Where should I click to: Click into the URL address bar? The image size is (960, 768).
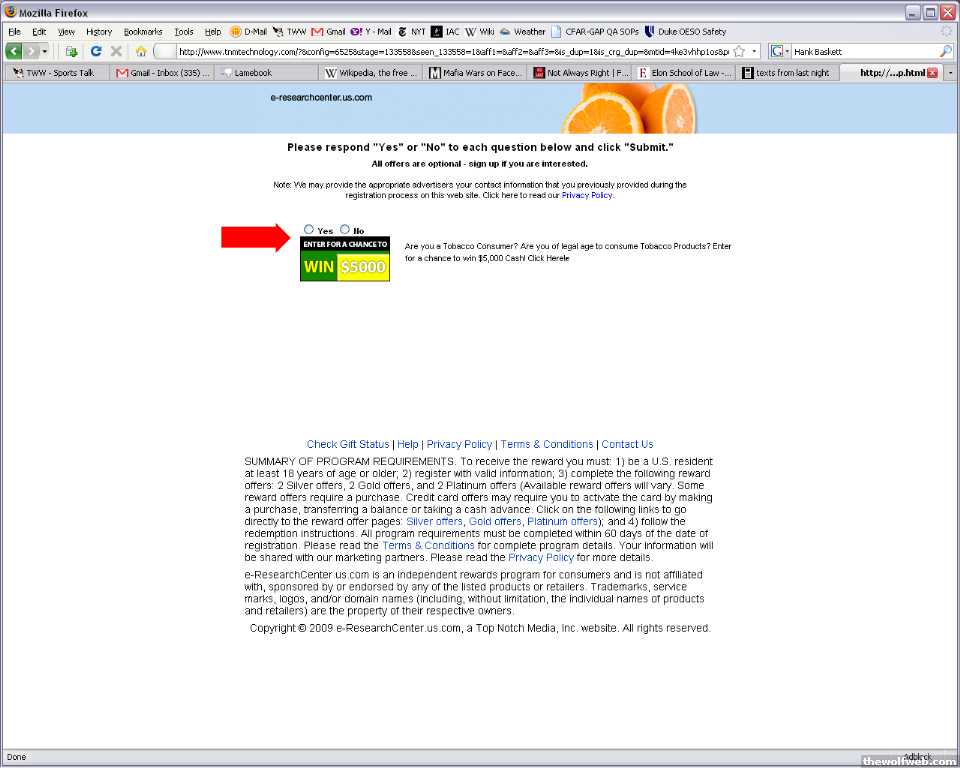450,51
